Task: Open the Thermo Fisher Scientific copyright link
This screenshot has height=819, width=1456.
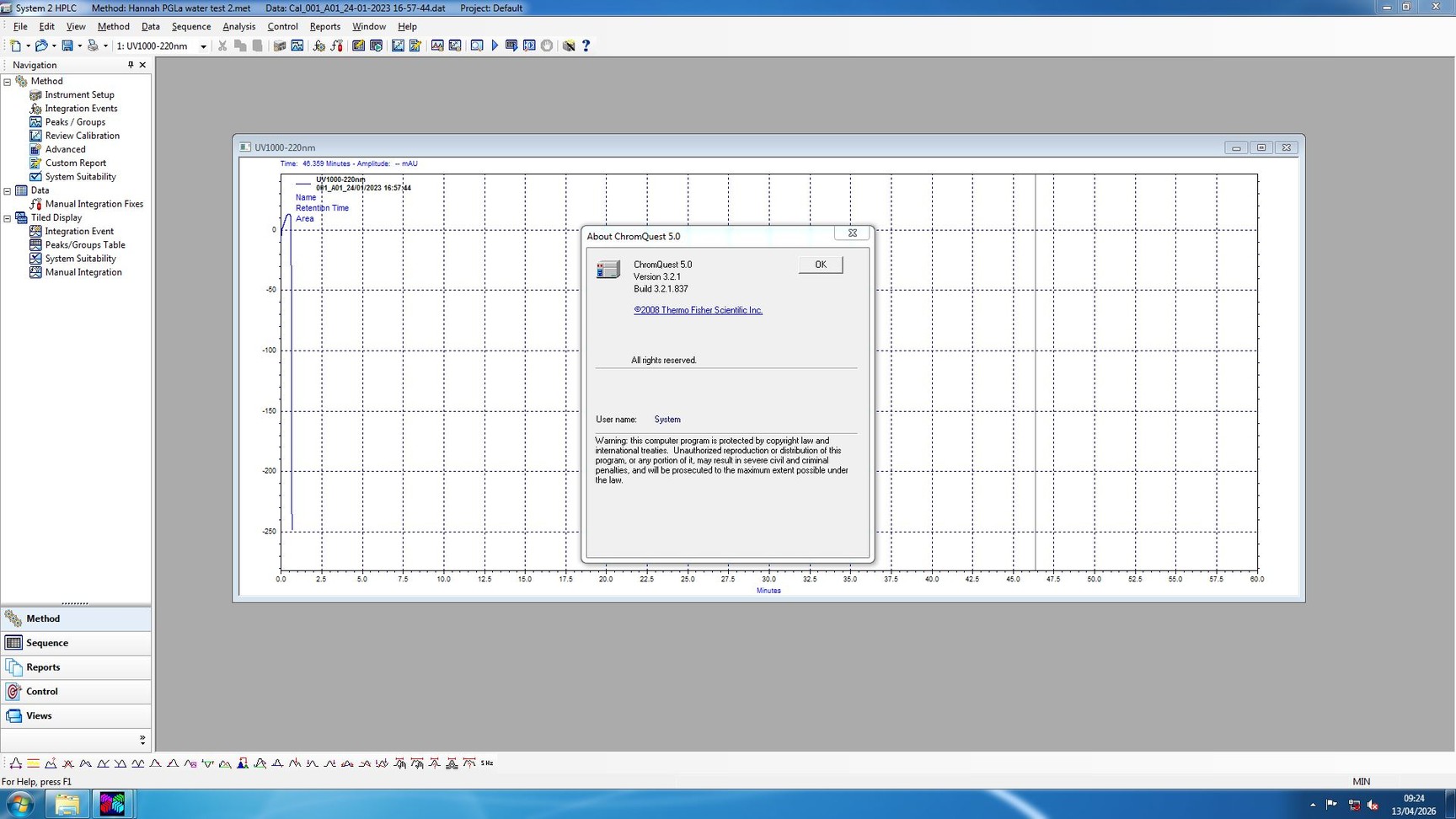Action: point(698,310)
